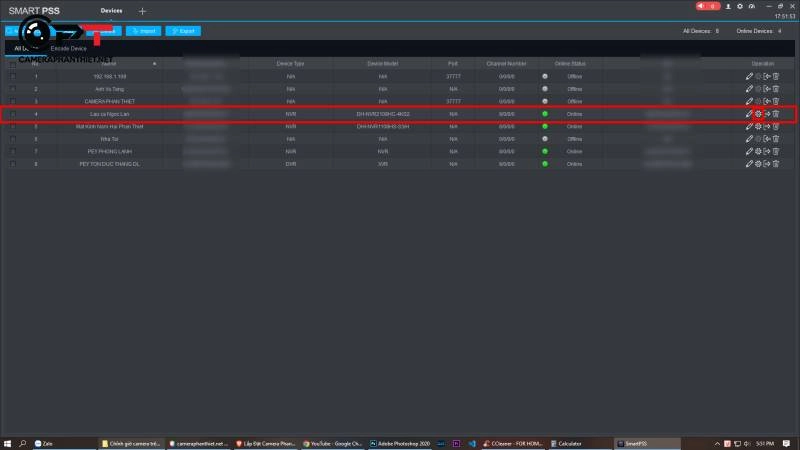Select the Encode Device tab
The width and height of the screenshot is (800, 450).
click(x=68, y=48)
